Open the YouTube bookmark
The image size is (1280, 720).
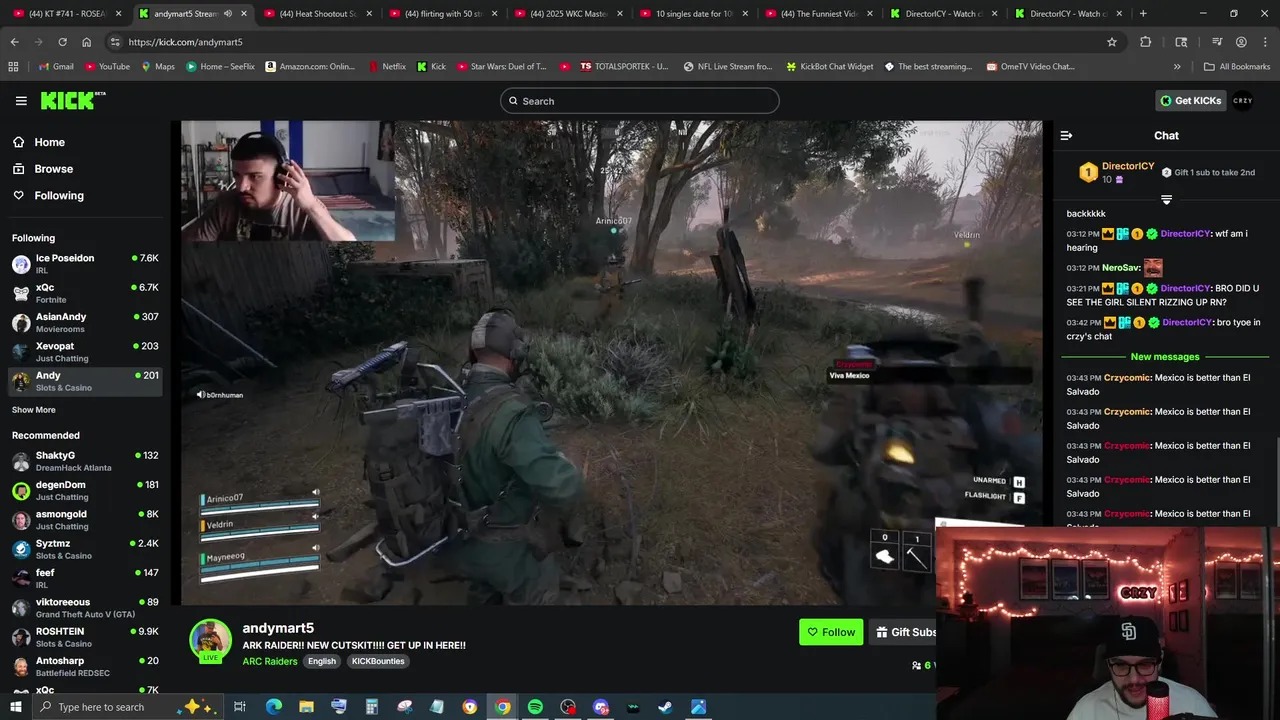(x=107, y=67)
